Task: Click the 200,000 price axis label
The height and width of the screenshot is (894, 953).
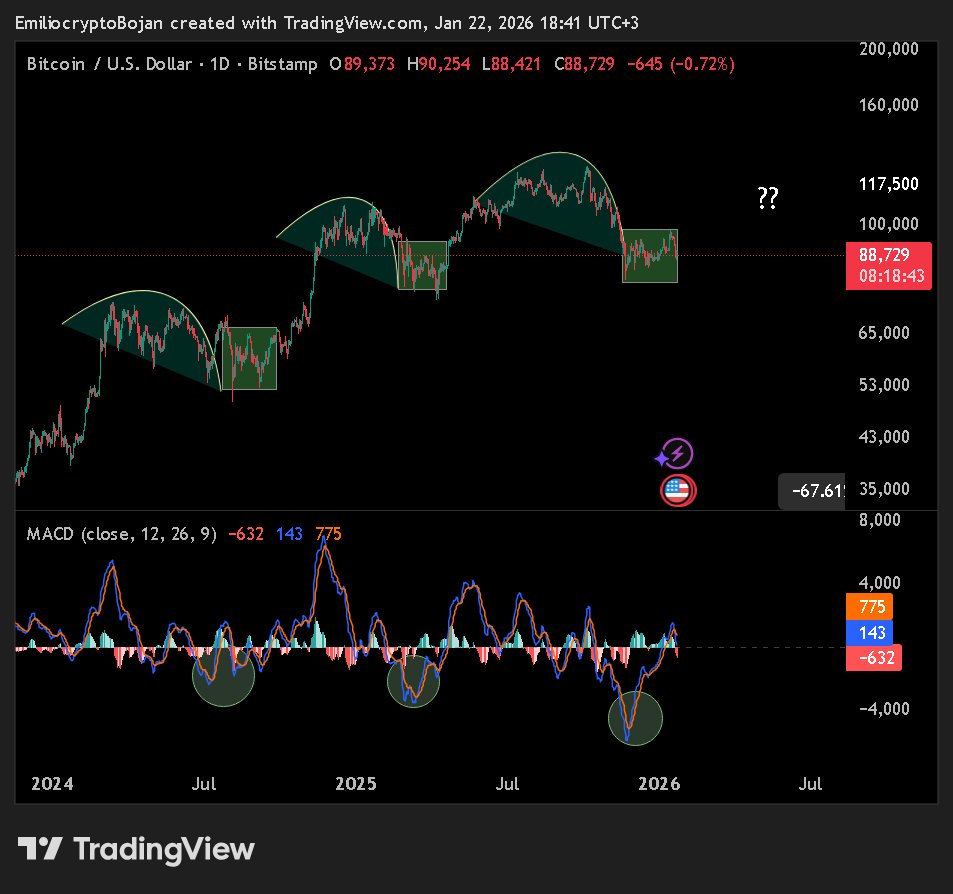Action: [889, 49]
